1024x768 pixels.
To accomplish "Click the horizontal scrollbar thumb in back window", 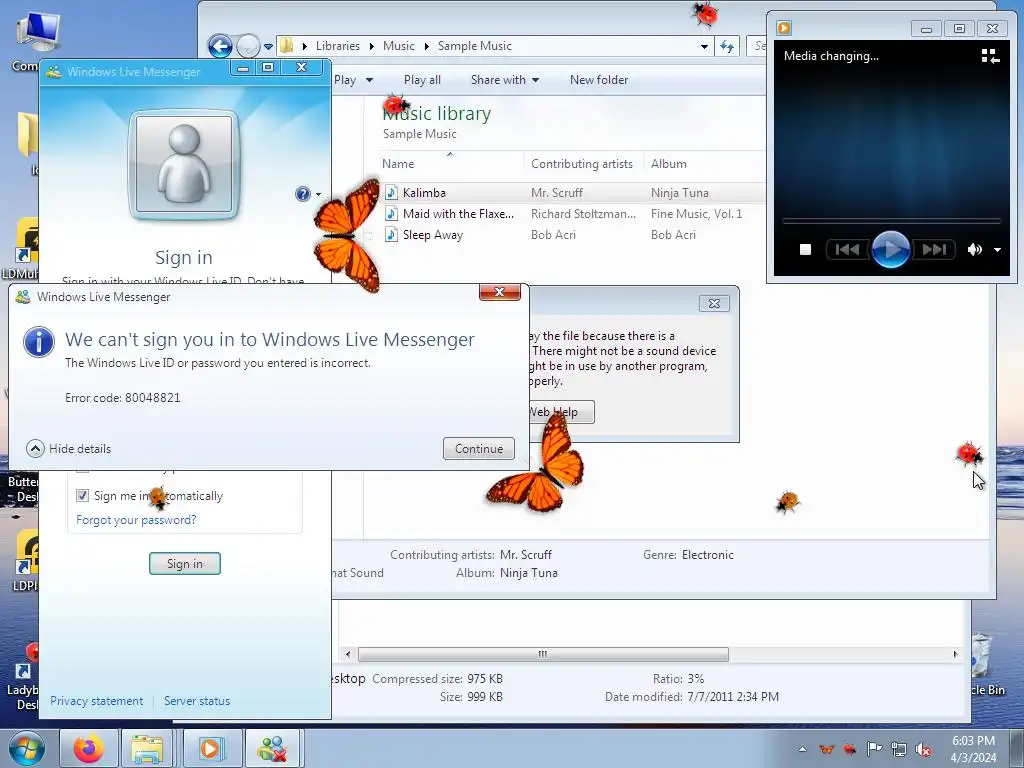I will [543, 654].
